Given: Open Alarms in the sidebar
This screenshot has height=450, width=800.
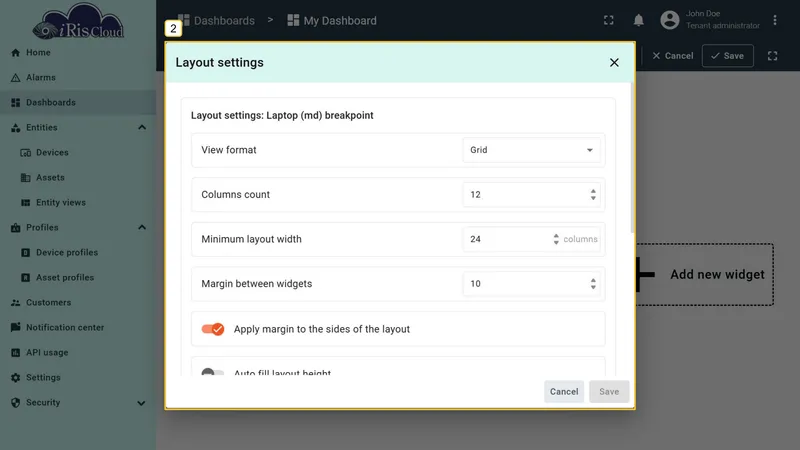Looking at the screenshot, I should coord(41,78).
